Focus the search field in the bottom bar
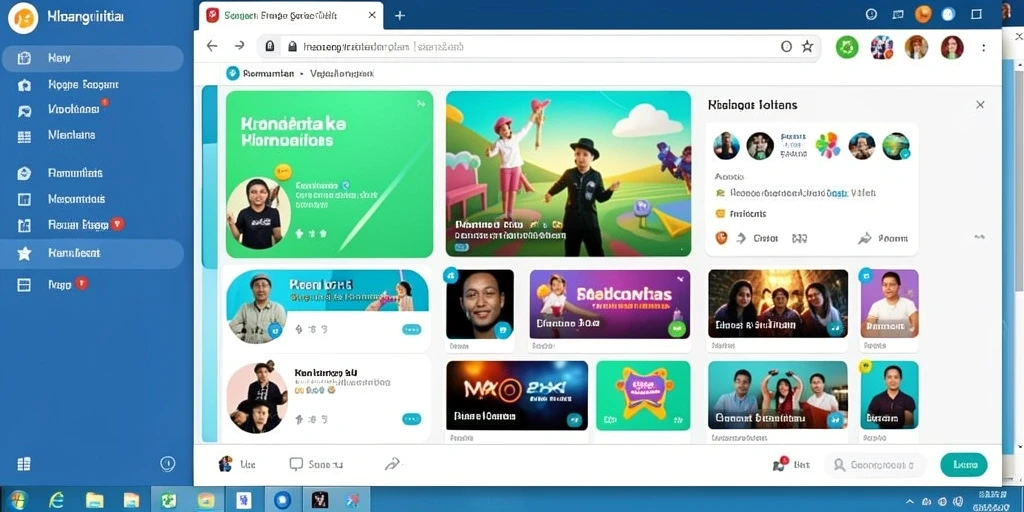The width and height of the screenshot is (1024, 512). click(875, 465)
